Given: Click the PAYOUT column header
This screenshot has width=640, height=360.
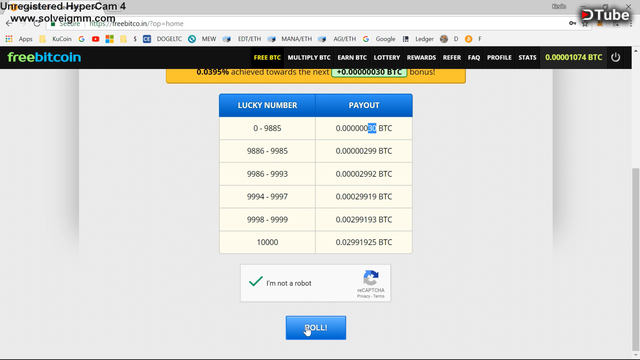Looking at the screenshot, I should click(x=364, y=105).
